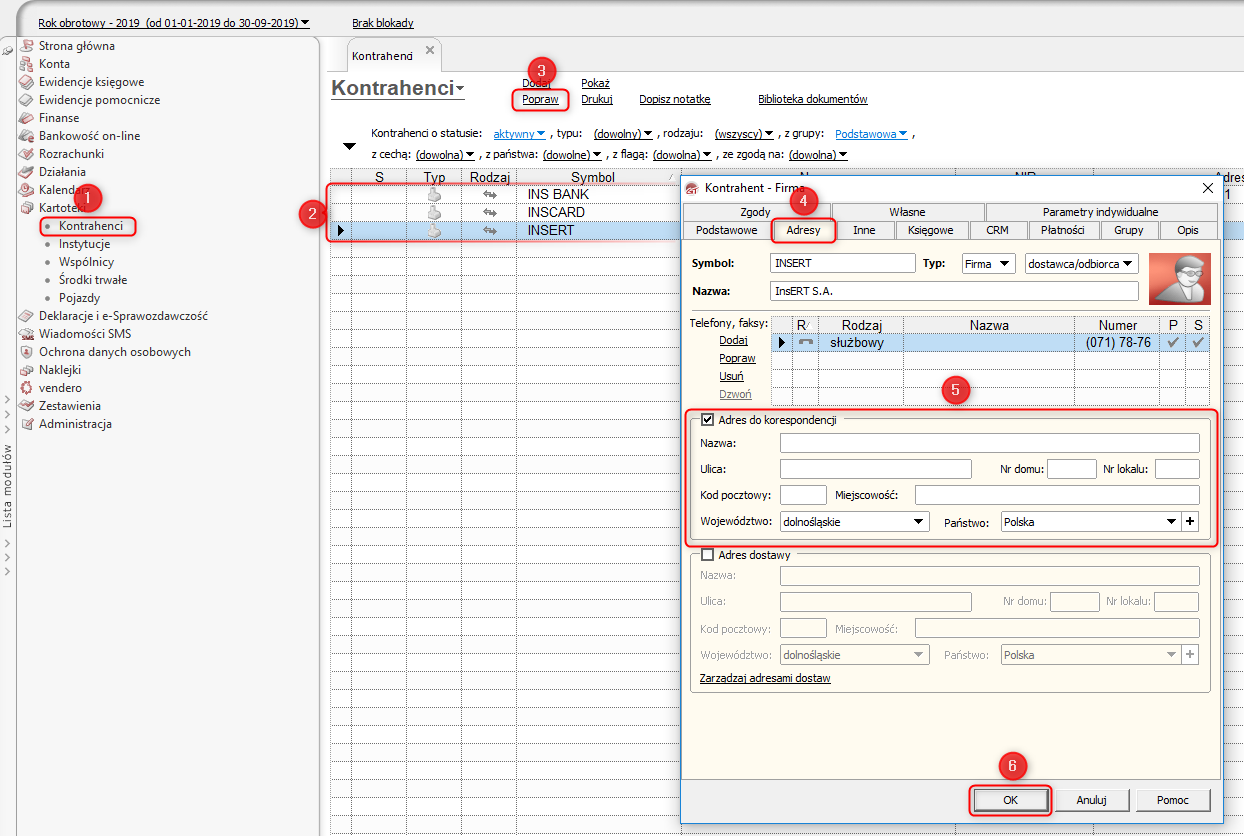Click the vendero module icon
This screenshot has width=1244, height=836.
pyautogui.click(x=27, y=388)
